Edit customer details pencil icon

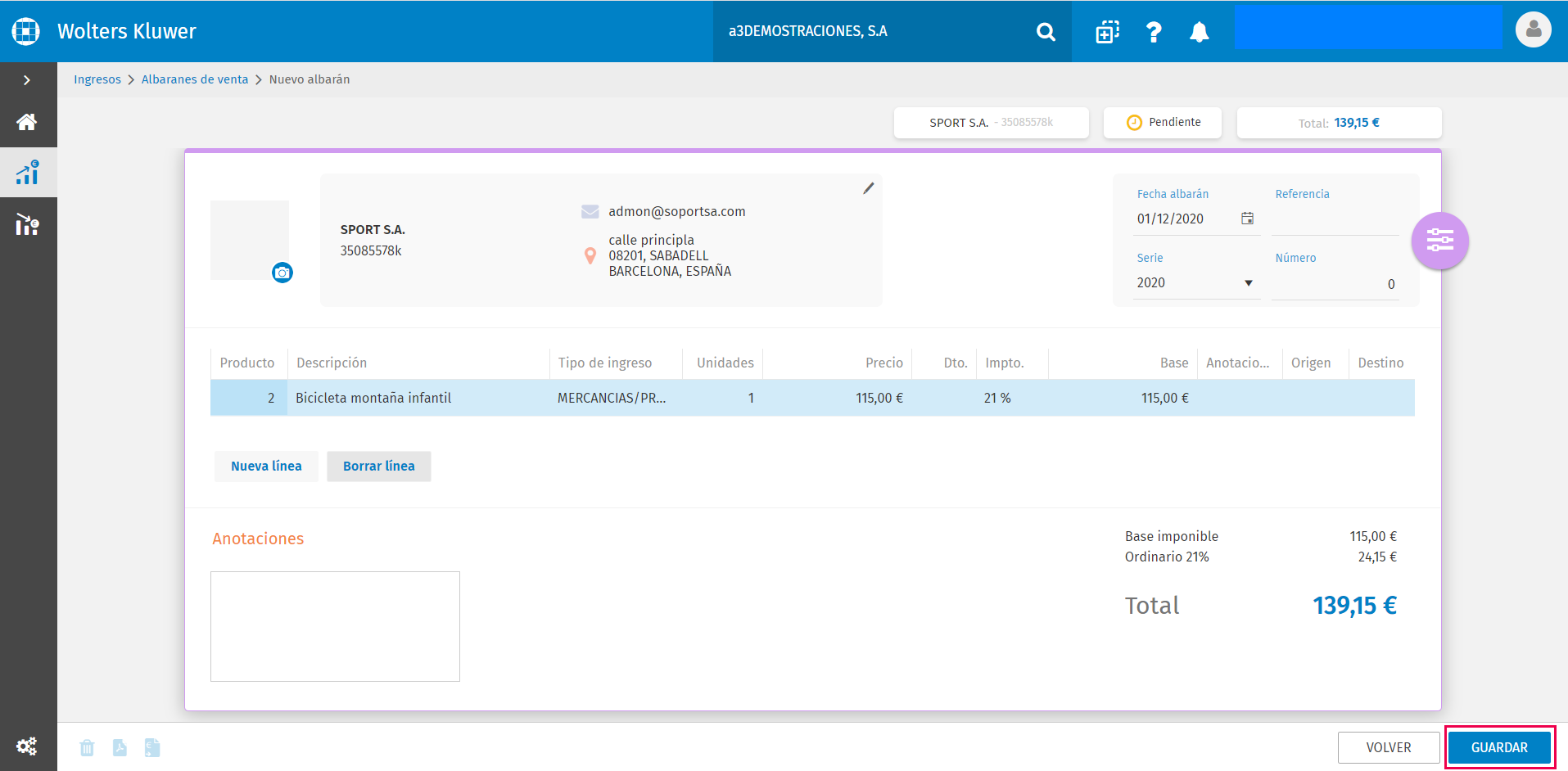pos(869,188)
